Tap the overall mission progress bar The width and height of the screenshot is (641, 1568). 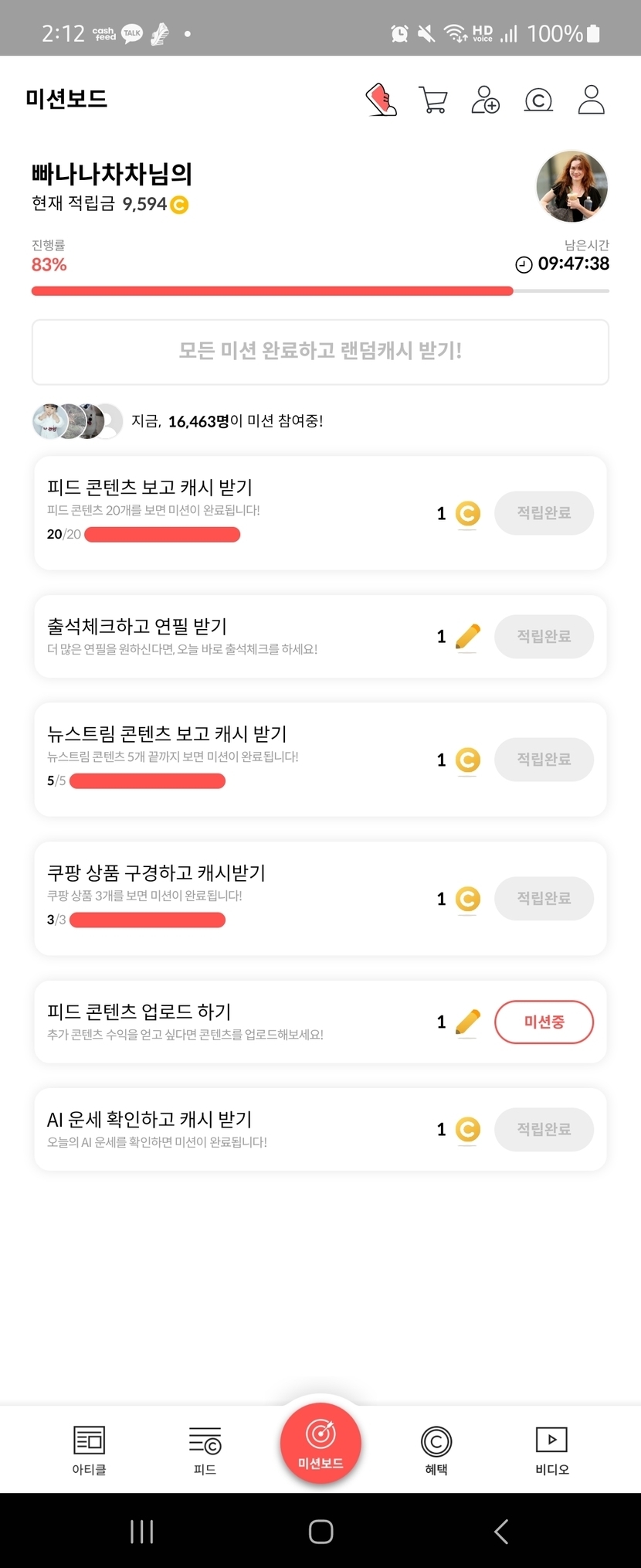coord(320,291)
